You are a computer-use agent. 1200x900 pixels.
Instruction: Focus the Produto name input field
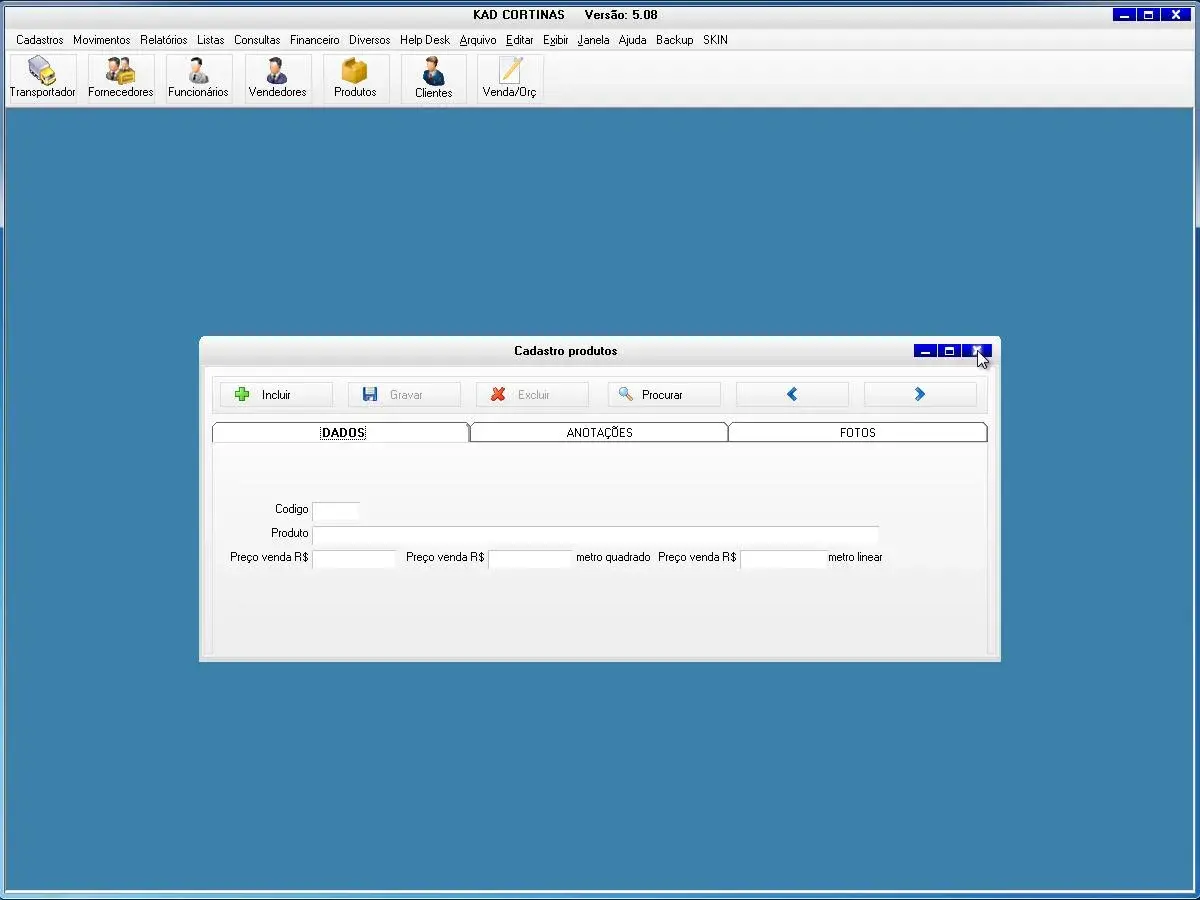[x=595, y=534]
